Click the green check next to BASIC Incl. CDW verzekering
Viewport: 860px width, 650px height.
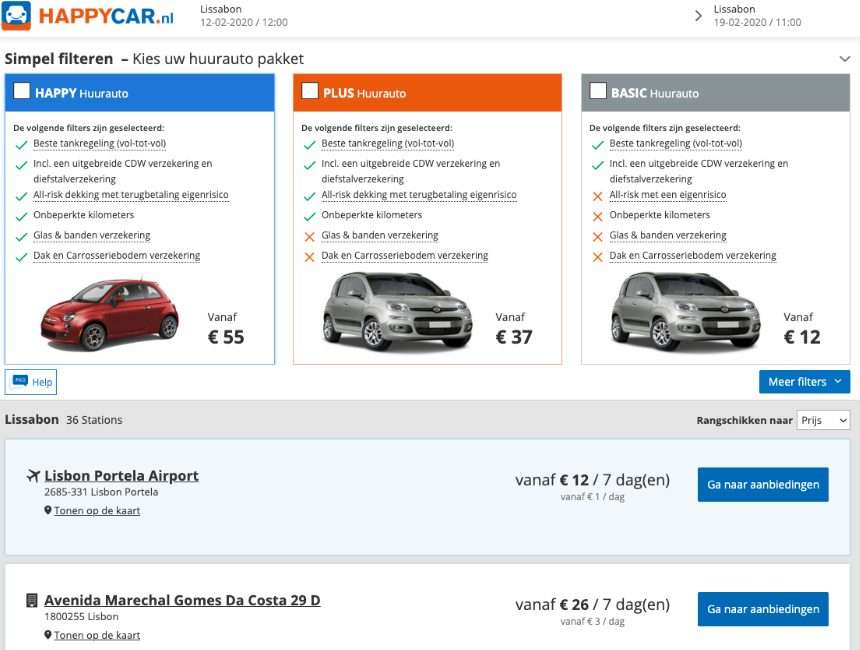click(x=598, y=165)
